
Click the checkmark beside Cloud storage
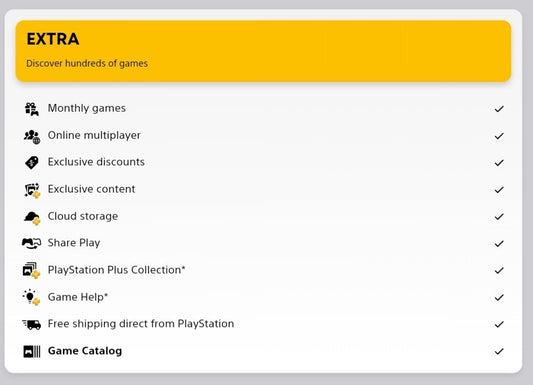click(x=499, y=216)
